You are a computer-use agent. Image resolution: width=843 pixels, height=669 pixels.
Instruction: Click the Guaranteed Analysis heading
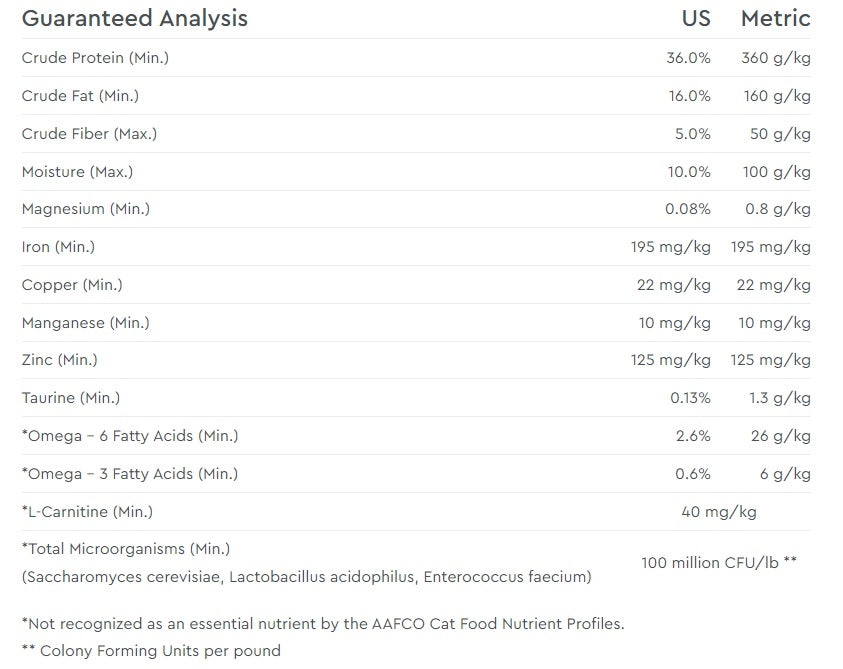[x=134, y=18]
